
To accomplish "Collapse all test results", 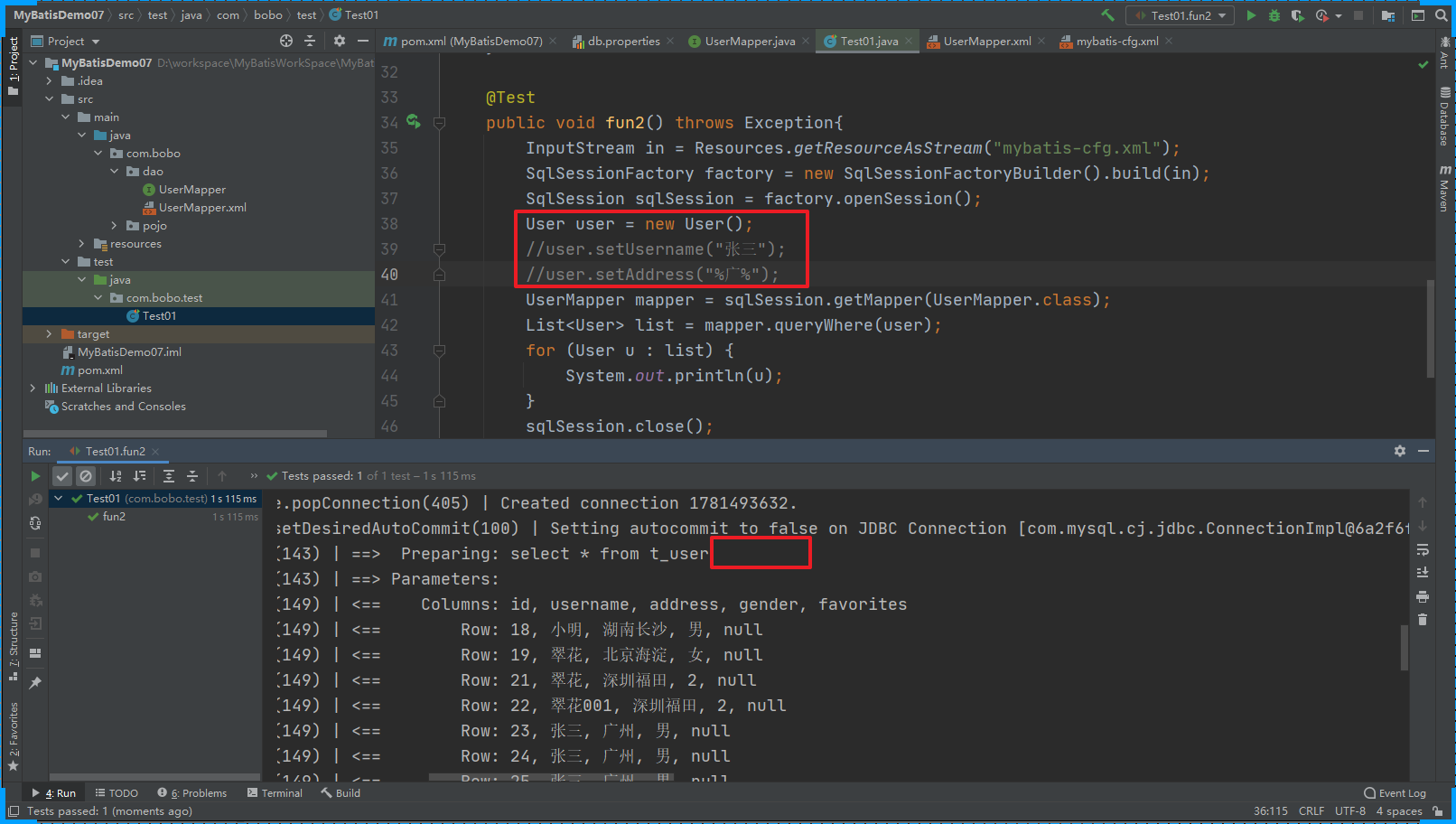I will (192, 476).
